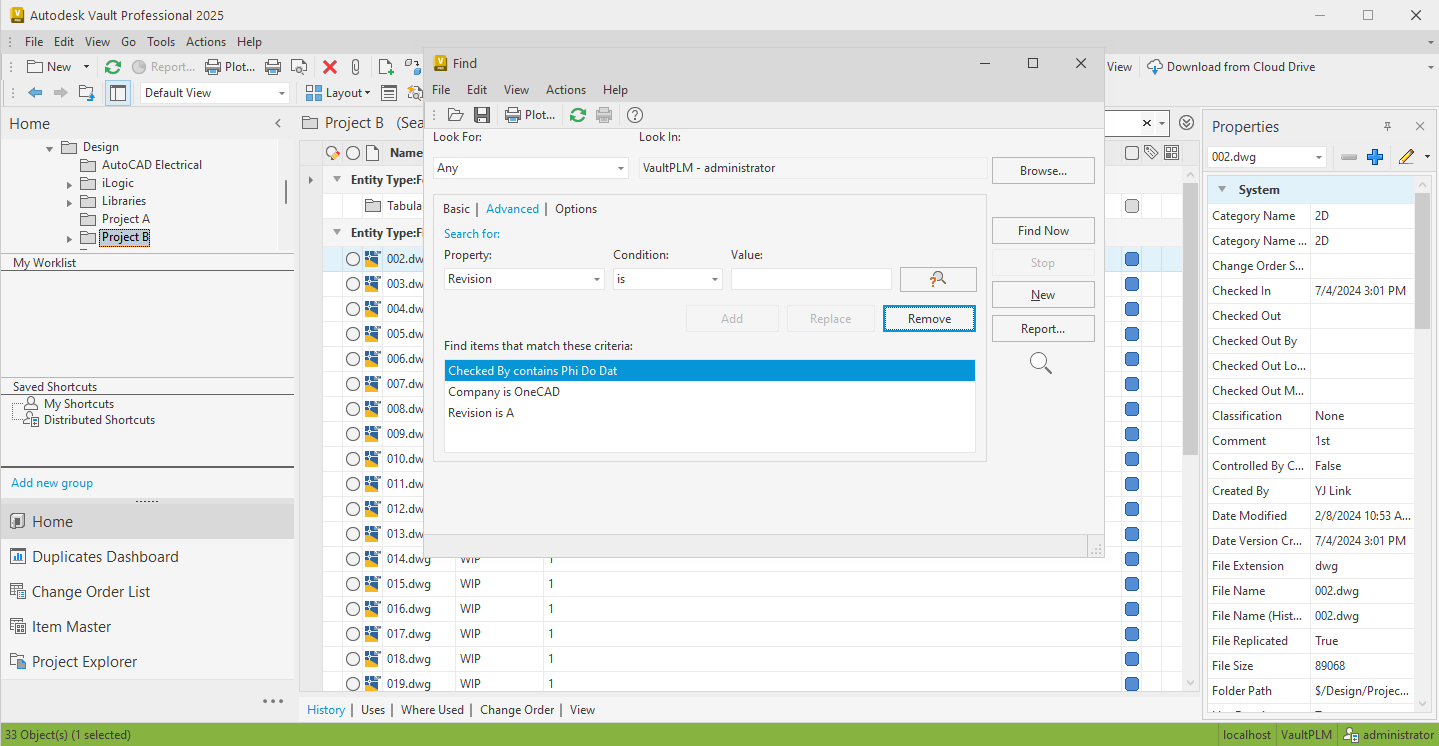The height and width of the screenshot is (746, 1439).
Task: Toggle the blue checkbox in the 002.dwg row
Action: pos(1132,259)
